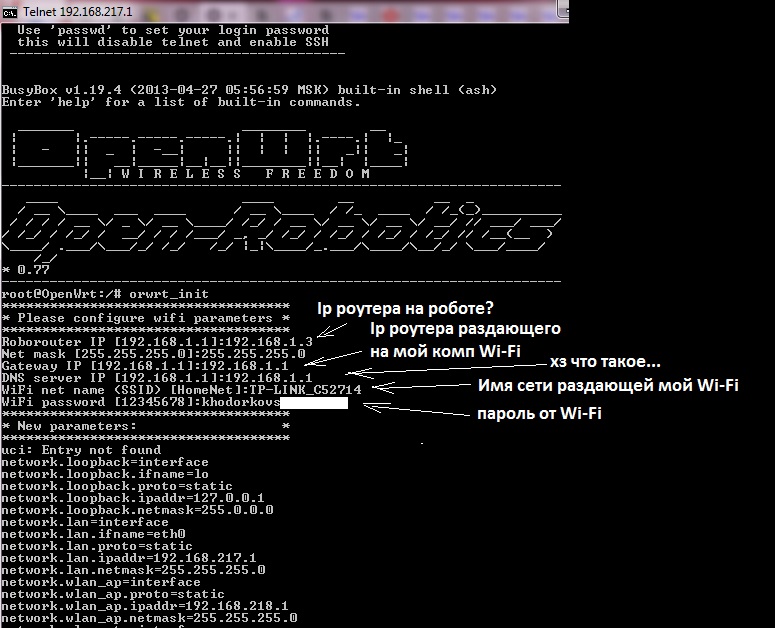Select the 'WiFi password [12345678]' line
This screenshot has width=775, height=628.
click(x=174, y=402)
